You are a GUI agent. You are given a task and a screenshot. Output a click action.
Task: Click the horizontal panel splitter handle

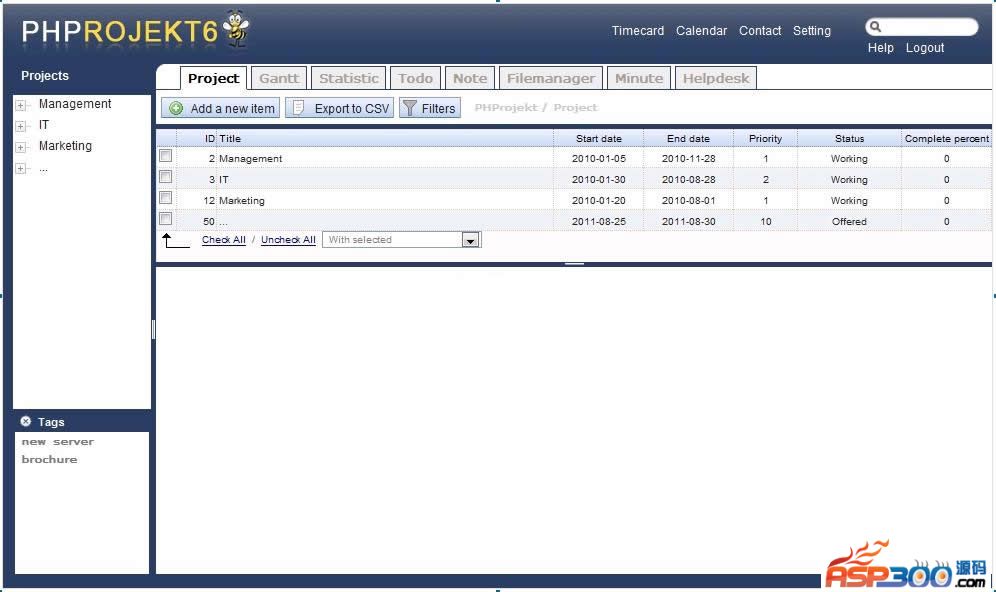click(574, 264)
